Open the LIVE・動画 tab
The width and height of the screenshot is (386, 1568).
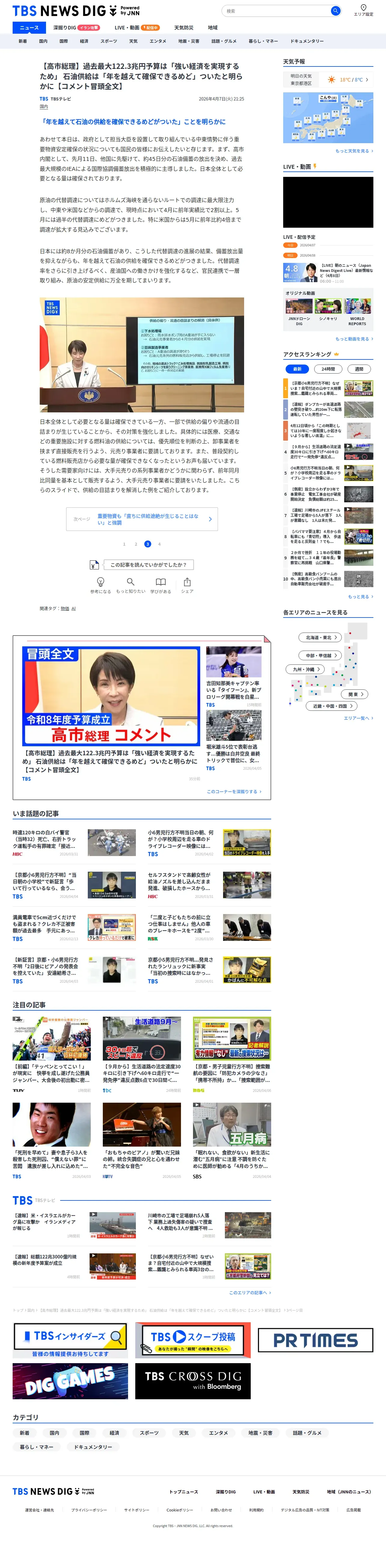137,27
